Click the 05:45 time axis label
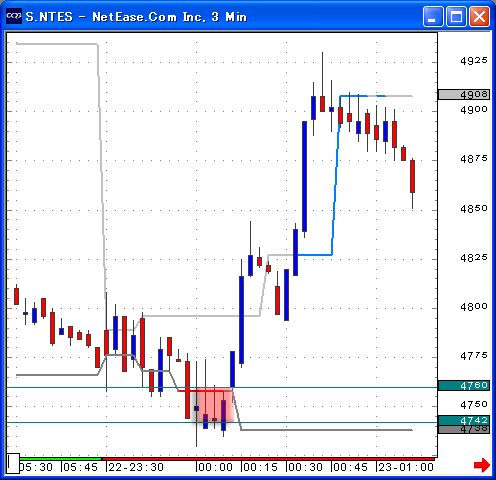 (81, 467)
